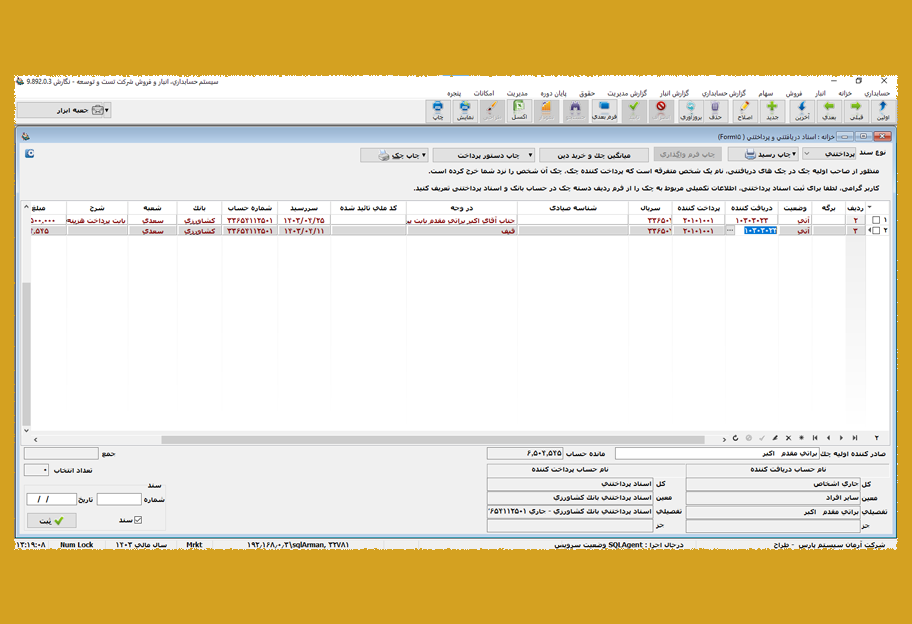
Task: Click the شناسه صیادی column header
Action: pos(572,208)
